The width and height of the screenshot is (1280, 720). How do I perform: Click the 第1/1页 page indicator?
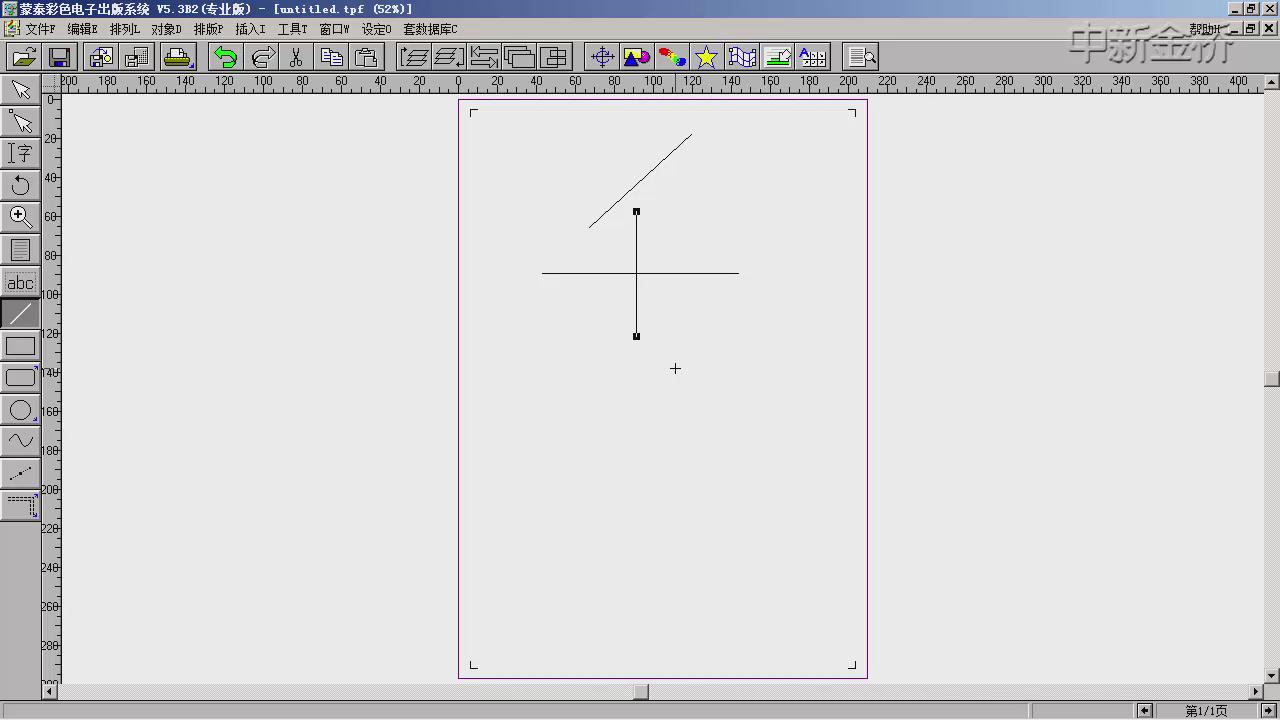(1206, 711)
